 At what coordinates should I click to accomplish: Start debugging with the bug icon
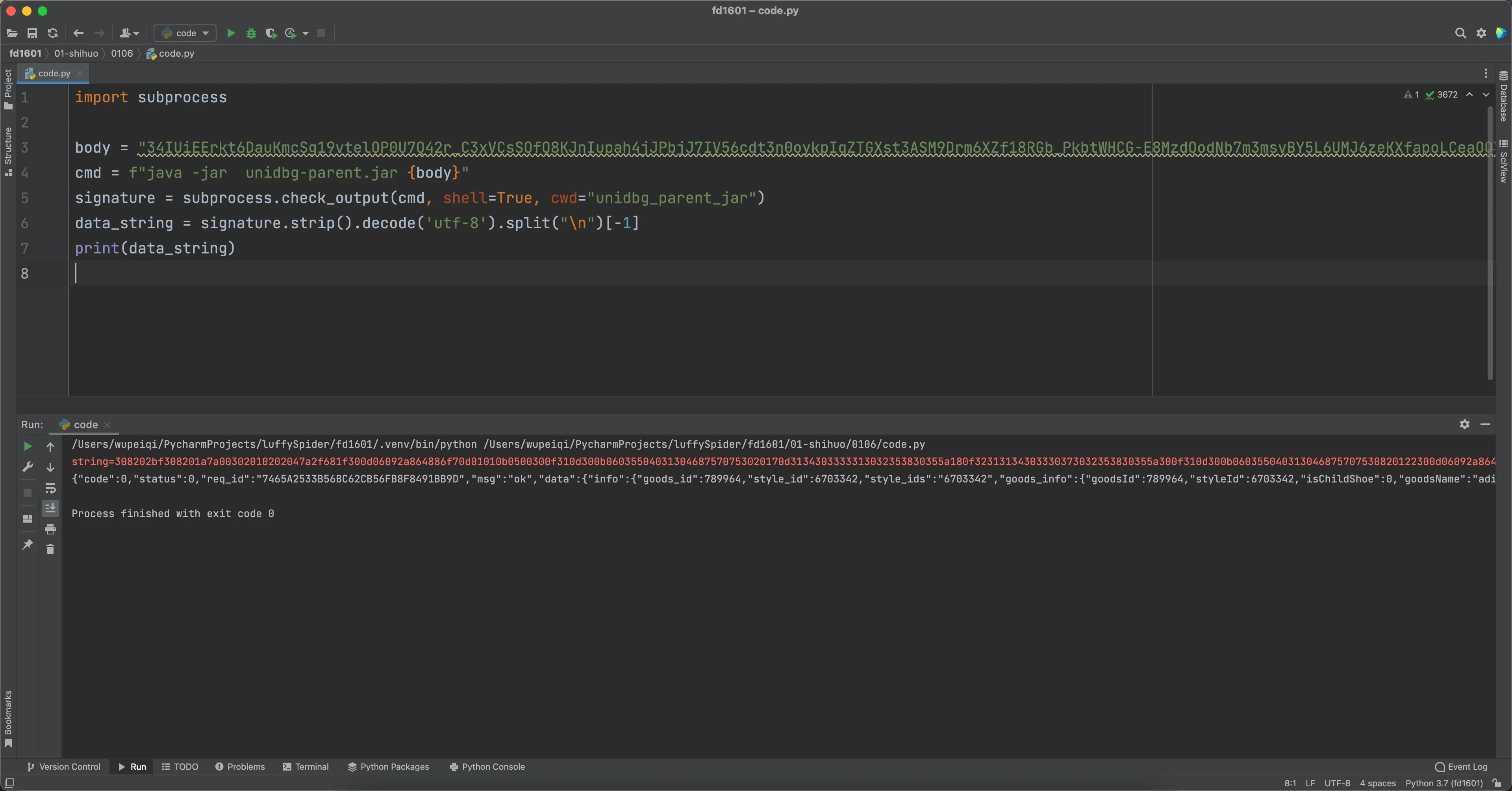click(x=251, y=33)
